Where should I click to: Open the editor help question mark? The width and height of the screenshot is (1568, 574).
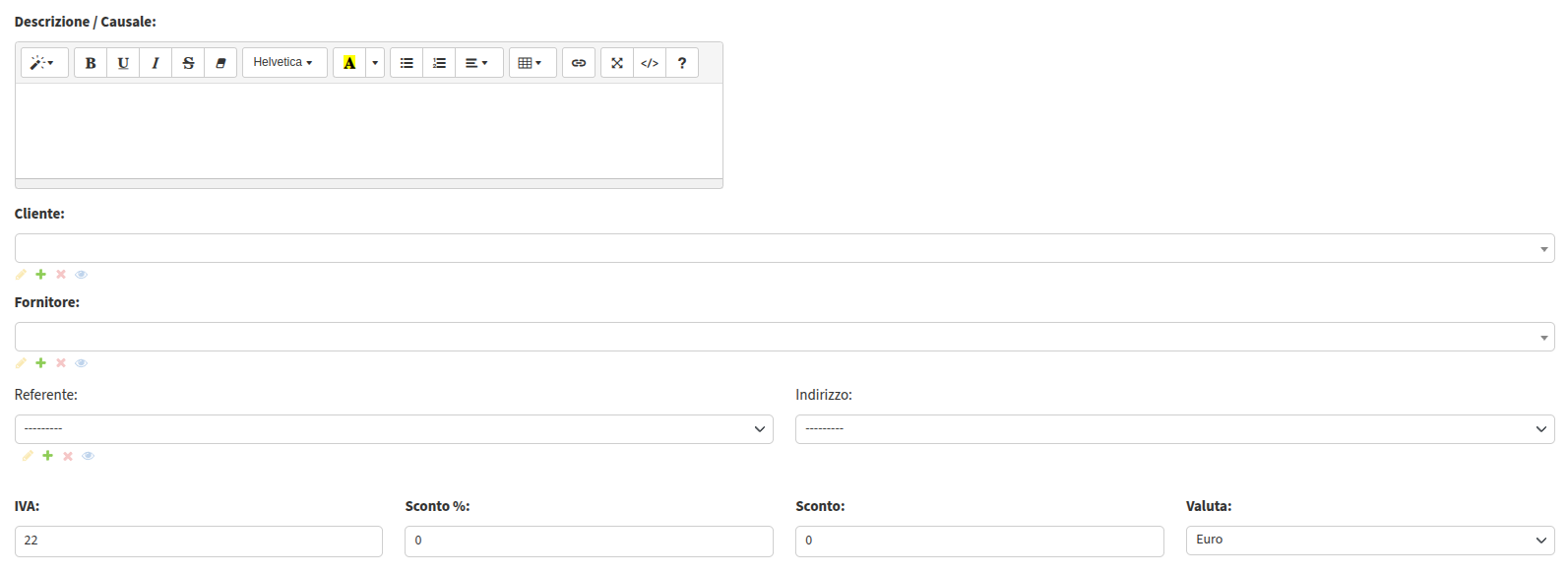pyautogui.click(x=682, y=63)
